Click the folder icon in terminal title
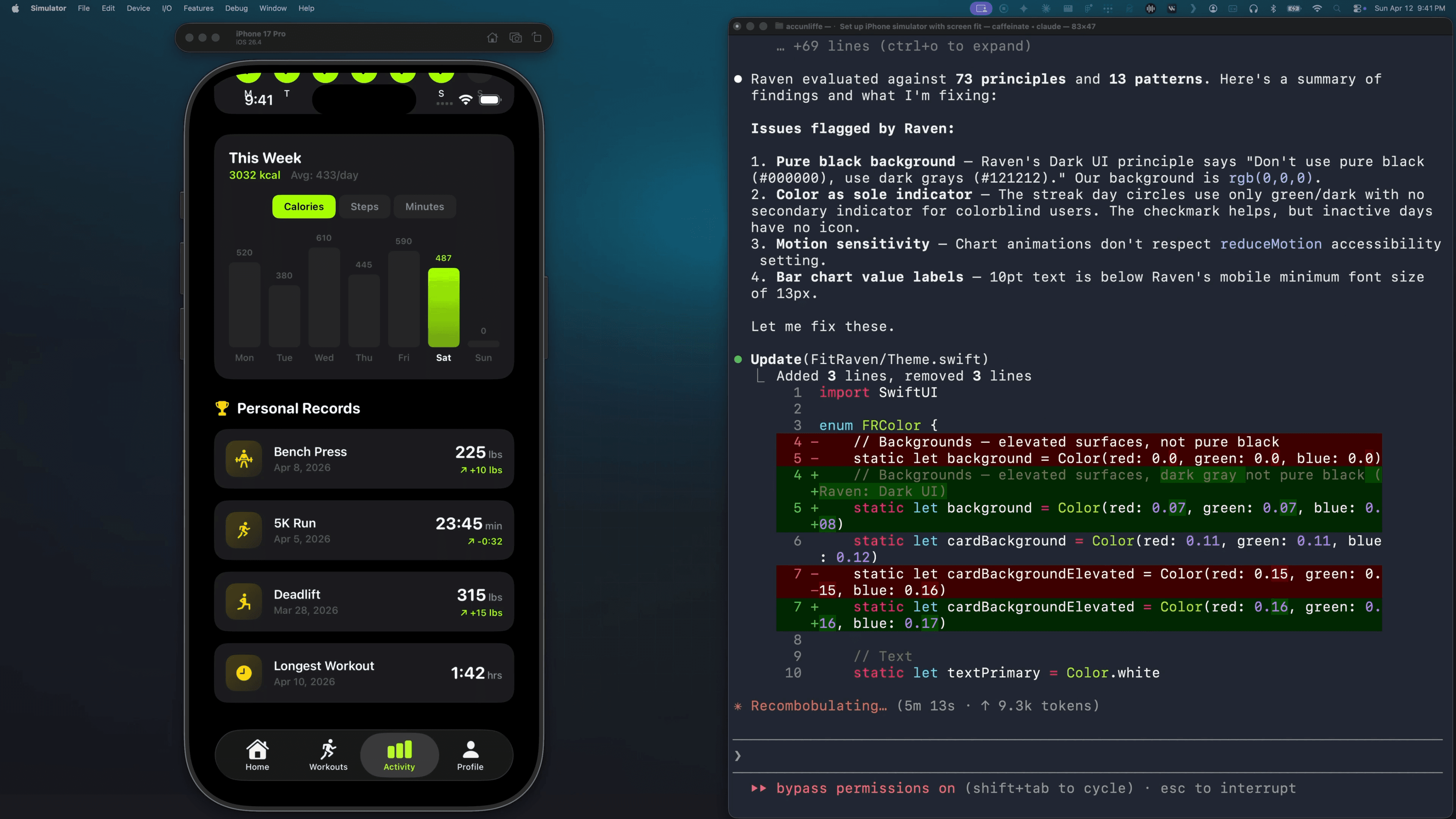 (779, 26)
